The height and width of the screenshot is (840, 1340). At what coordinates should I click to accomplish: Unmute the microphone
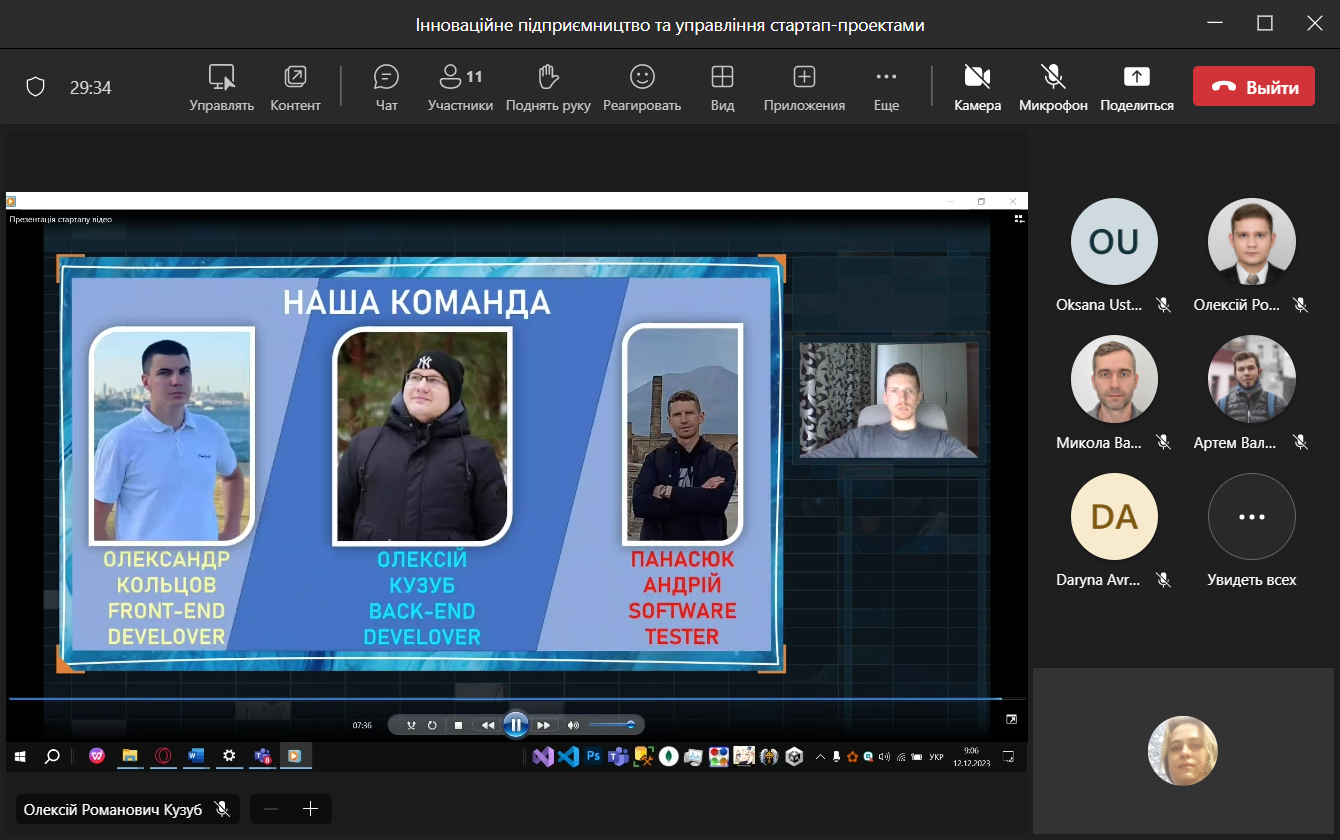click(1053, 87)
